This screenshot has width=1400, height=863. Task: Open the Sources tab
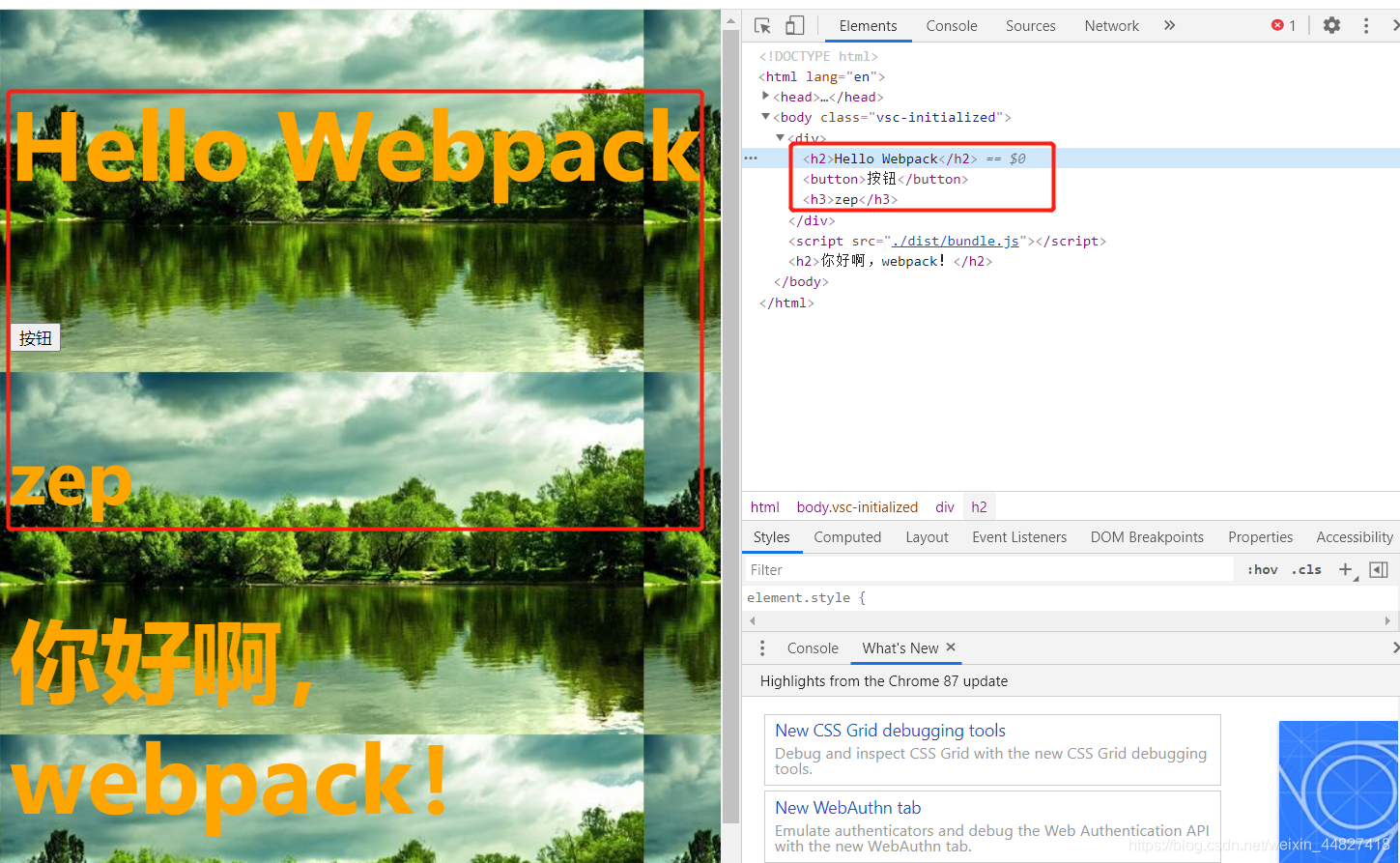coord(1030,26)
